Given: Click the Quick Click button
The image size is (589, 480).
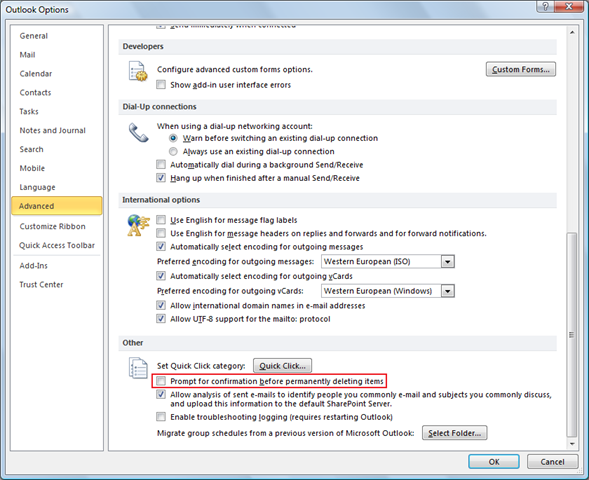Looking at the screenshot, I should point(282,366).
